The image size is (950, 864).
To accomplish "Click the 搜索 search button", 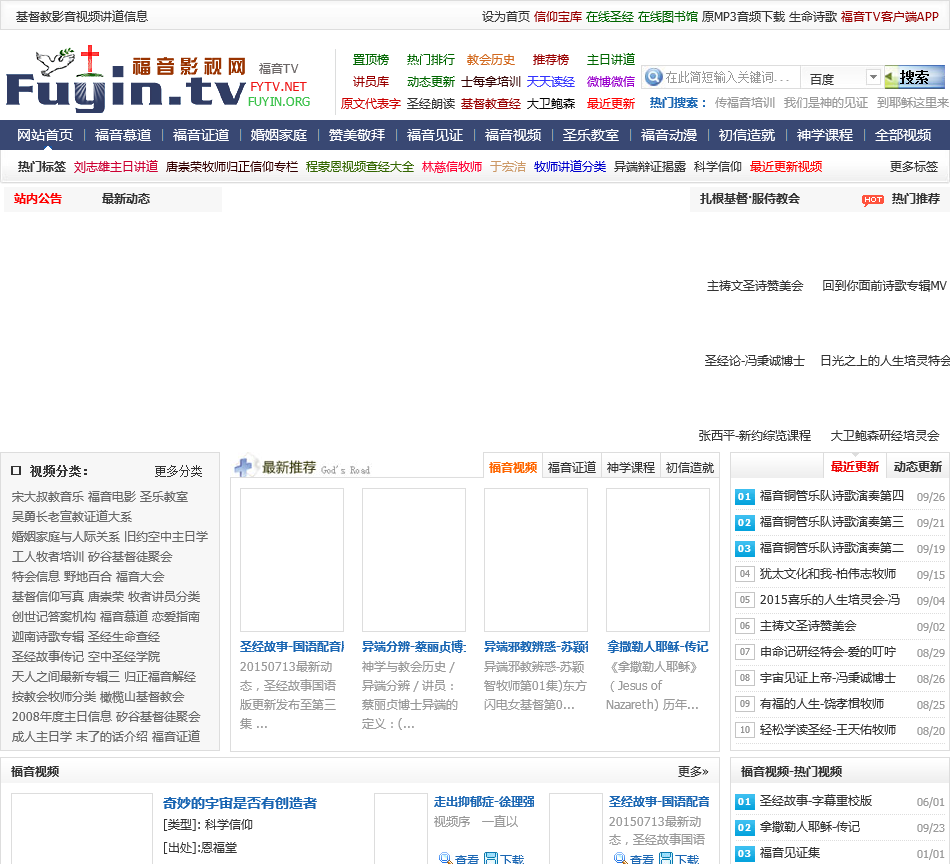I will [x=914, y=78].
